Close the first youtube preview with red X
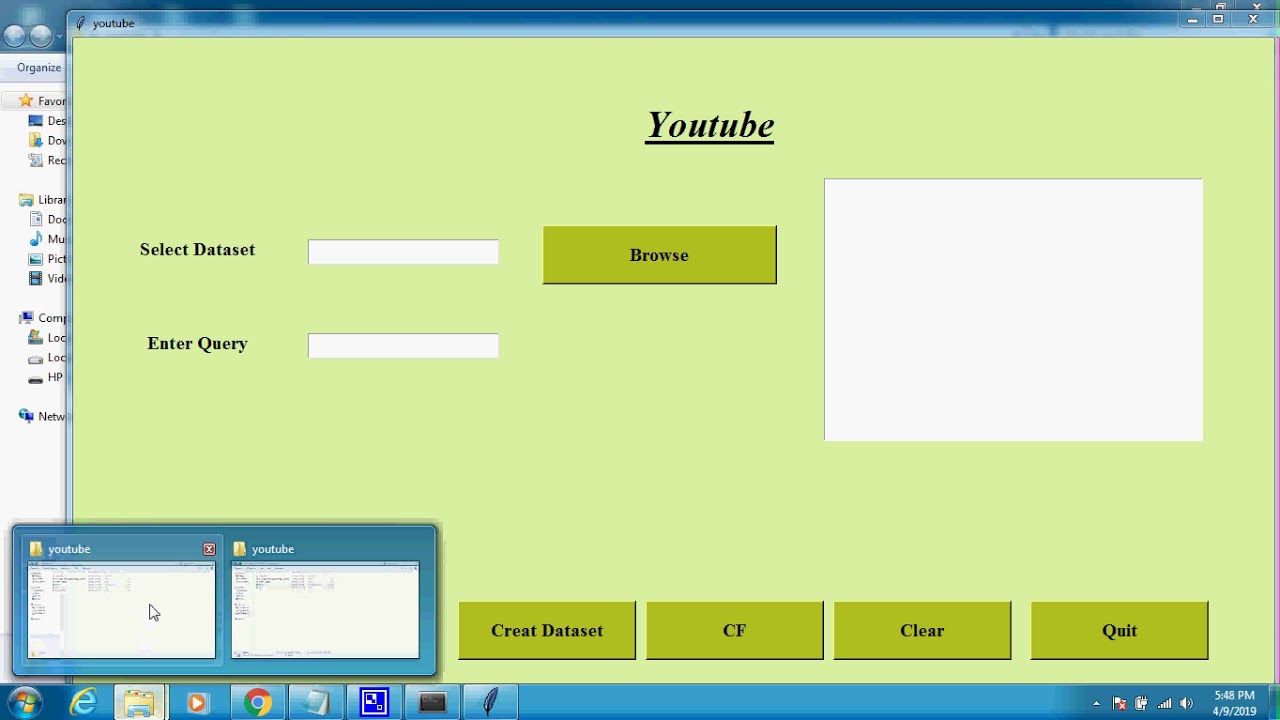 click(x=209, y=549)
